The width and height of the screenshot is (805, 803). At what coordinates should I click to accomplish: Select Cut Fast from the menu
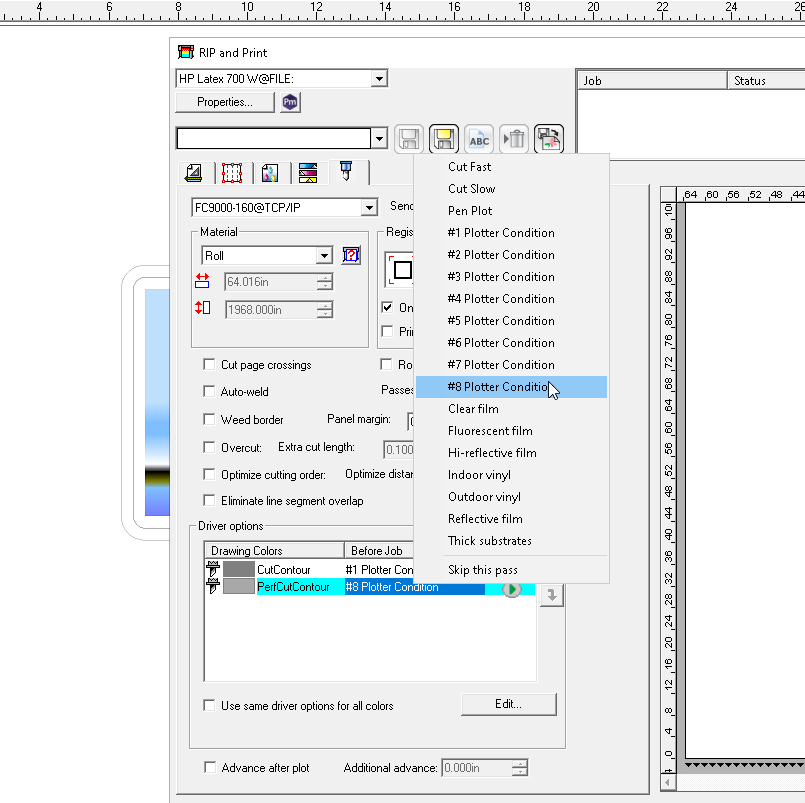click(x=511, y=167)
